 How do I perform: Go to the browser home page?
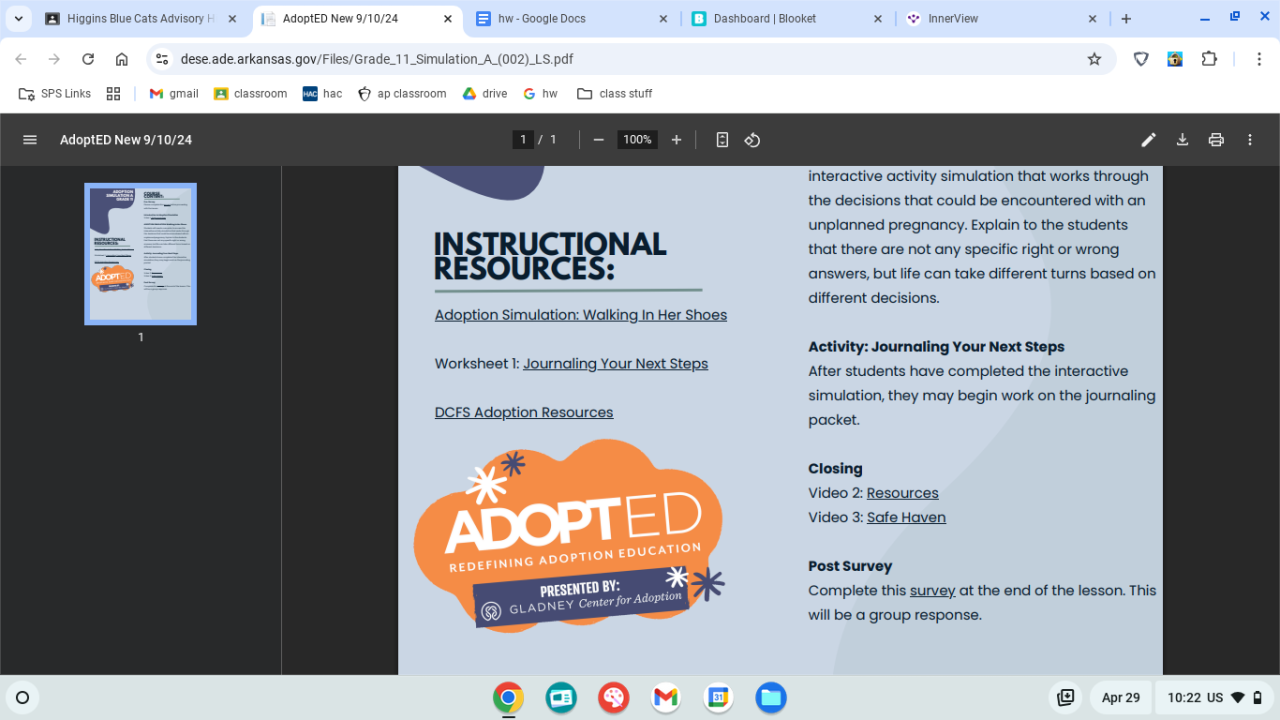[x=122, y=59]
